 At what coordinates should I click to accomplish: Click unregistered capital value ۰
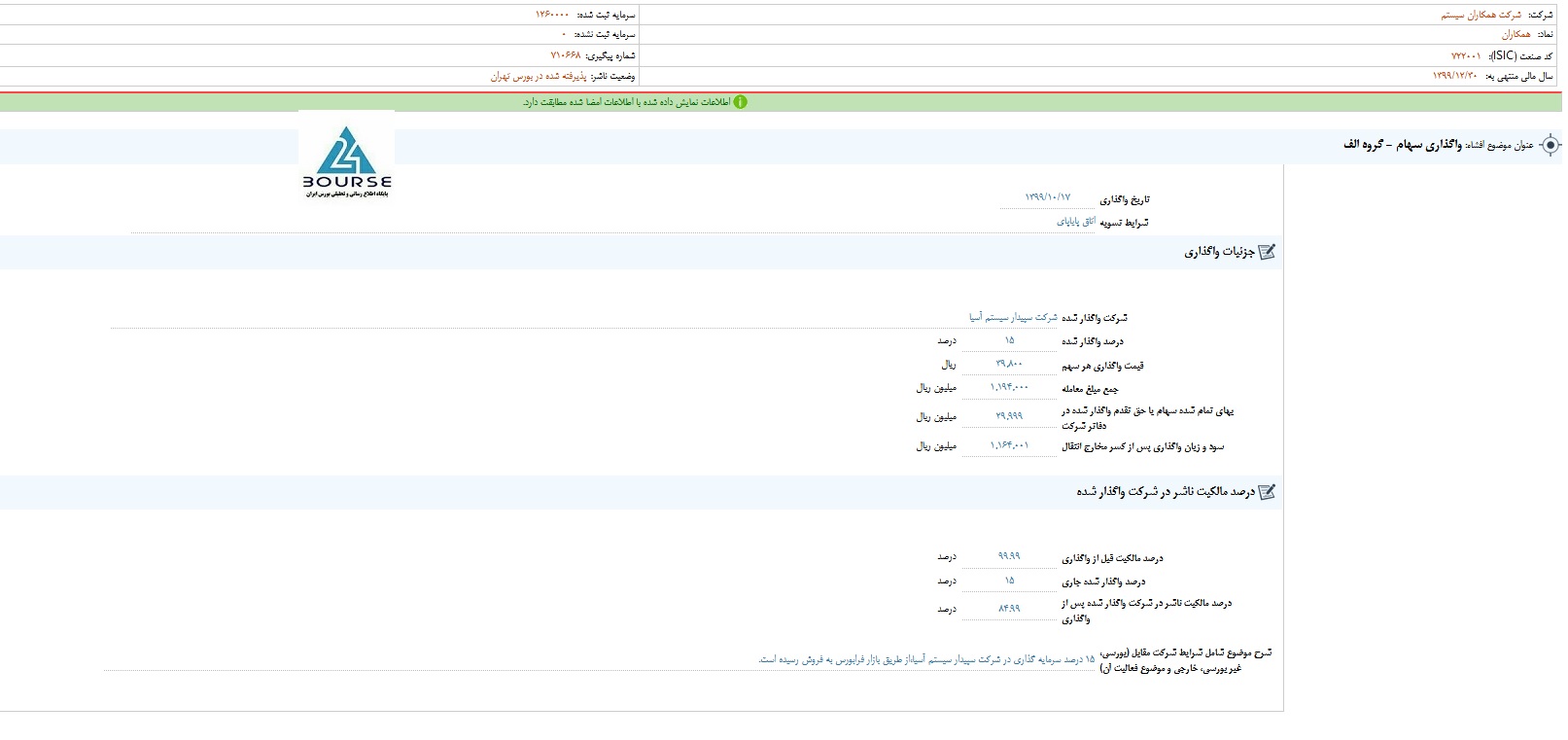click(x=564, y=35)
